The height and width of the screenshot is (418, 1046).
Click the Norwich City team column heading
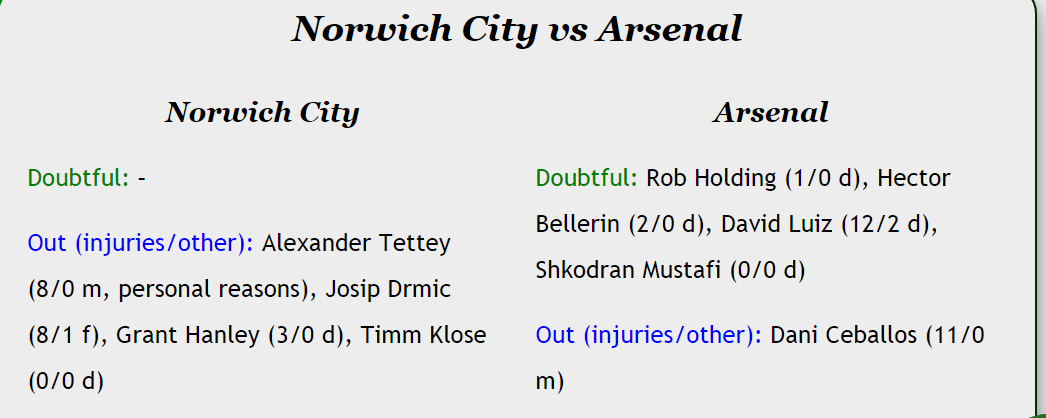(x=262, y=112)
